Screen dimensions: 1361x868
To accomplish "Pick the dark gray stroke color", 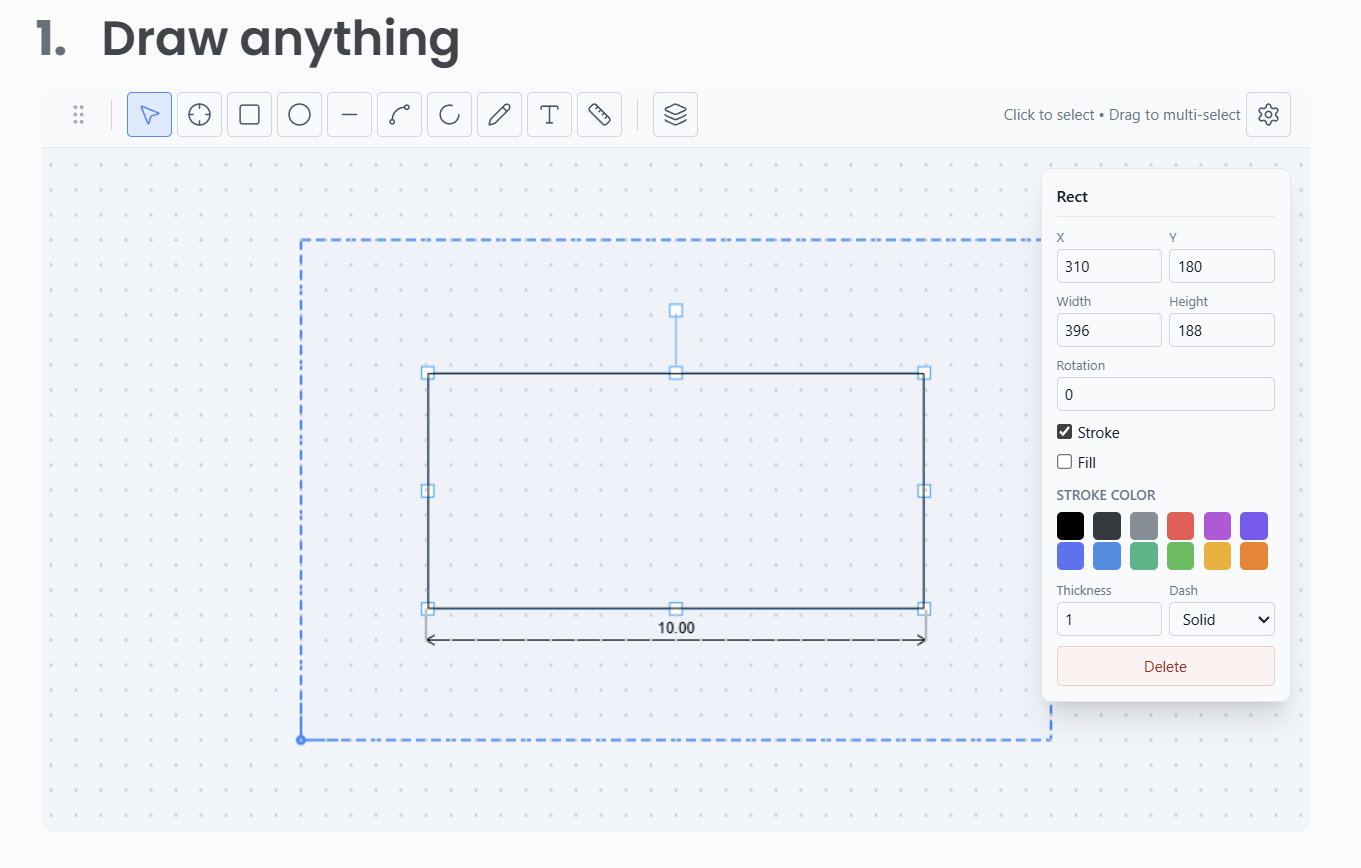I will point(1107,526).
